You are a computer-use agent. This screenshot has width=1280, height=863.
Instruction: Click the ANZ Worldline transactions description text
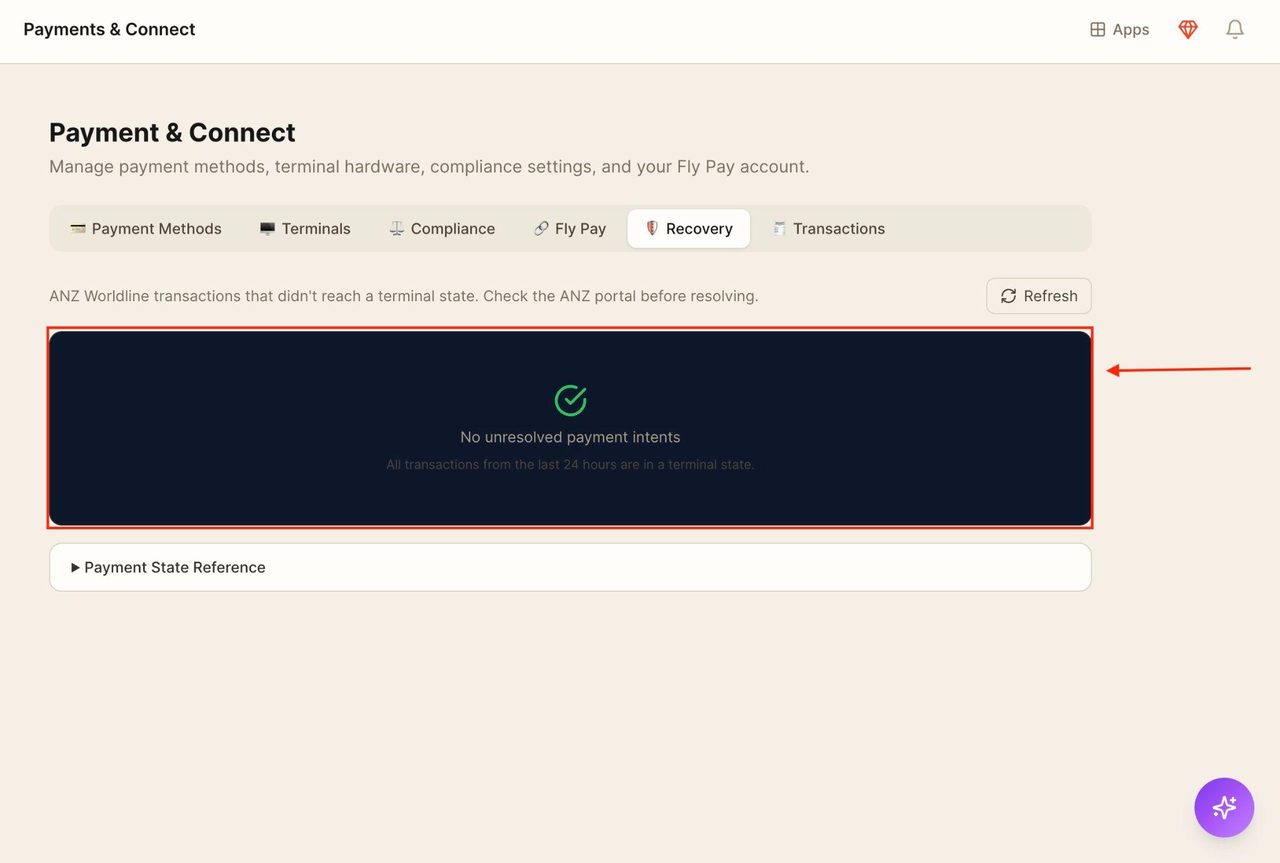click(x=404, y=296)
